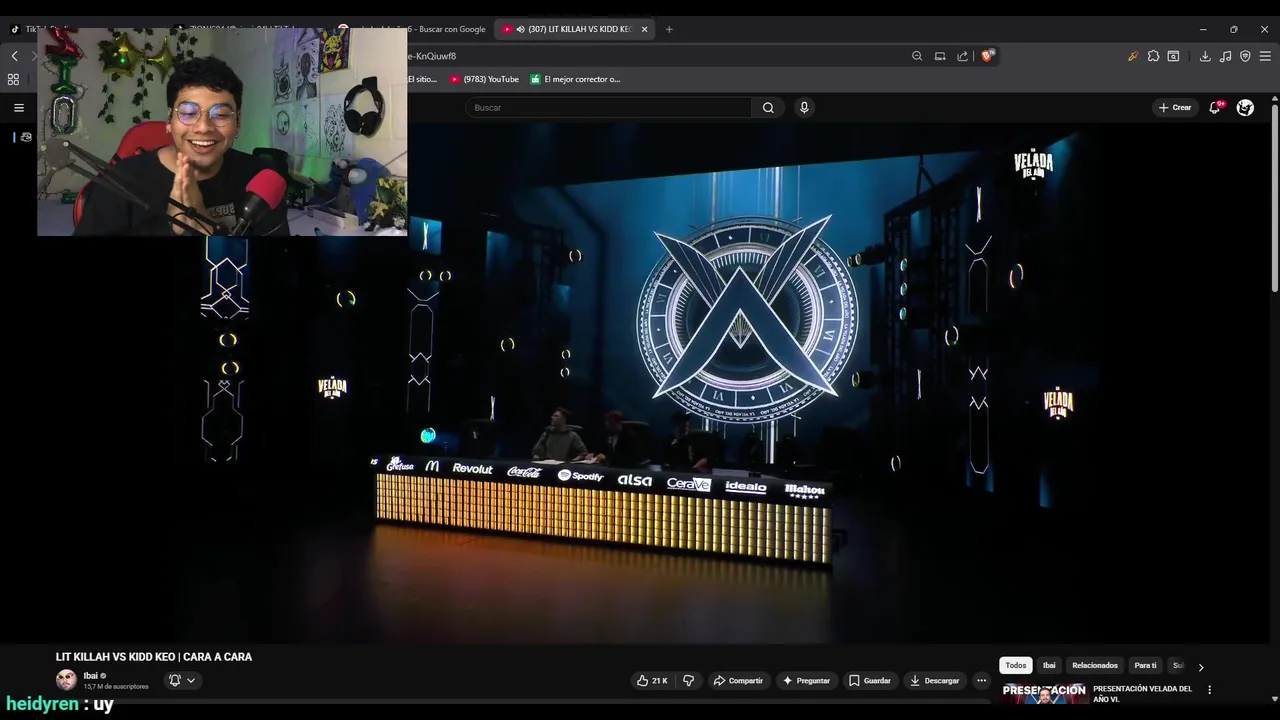Click the YouTube Buscar search field
Image resolution: width=1280 pixels, height=720 pixels.
[608, 107]
